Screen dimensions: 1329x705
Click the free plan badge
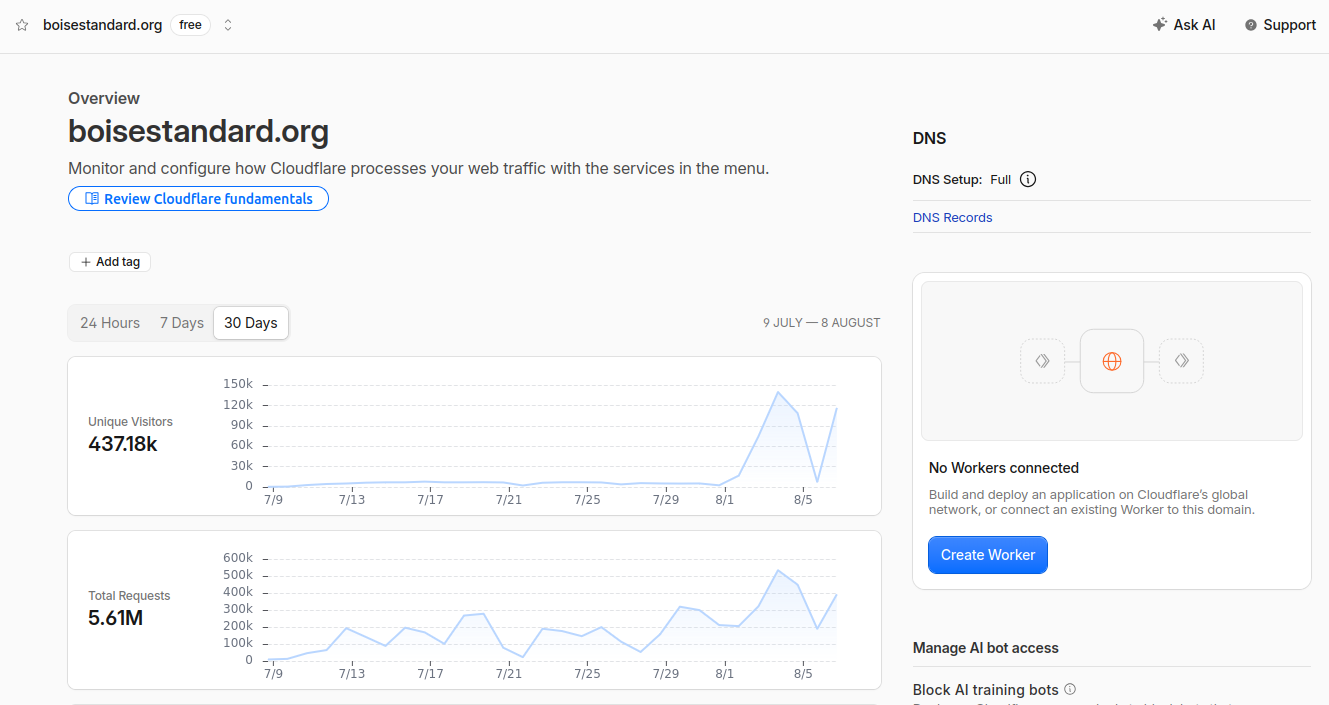pyautogui.click(x=190, y=25)
